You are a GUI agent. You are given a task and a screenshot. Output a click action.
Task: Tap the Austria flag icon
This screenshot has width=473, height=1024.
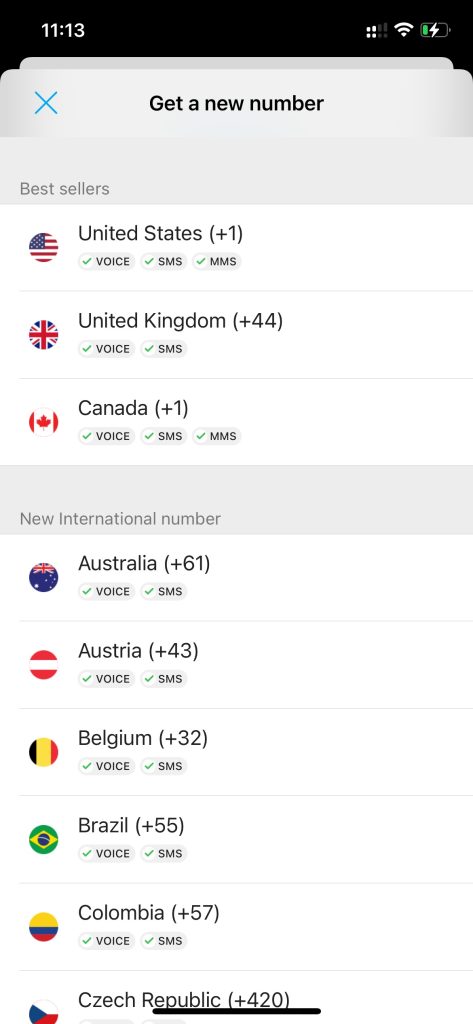(x=44, y=665)
